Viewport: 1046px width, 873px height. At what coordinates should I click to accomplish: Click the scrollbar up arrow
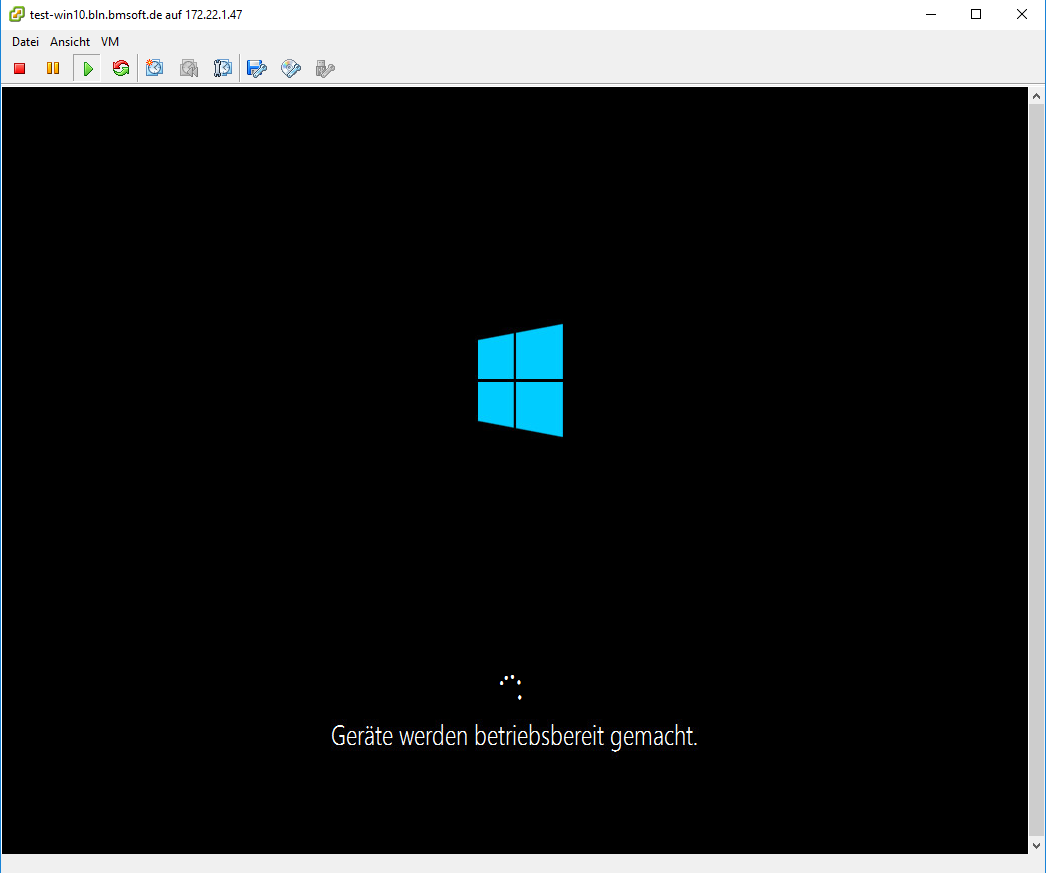(1036, 96)
